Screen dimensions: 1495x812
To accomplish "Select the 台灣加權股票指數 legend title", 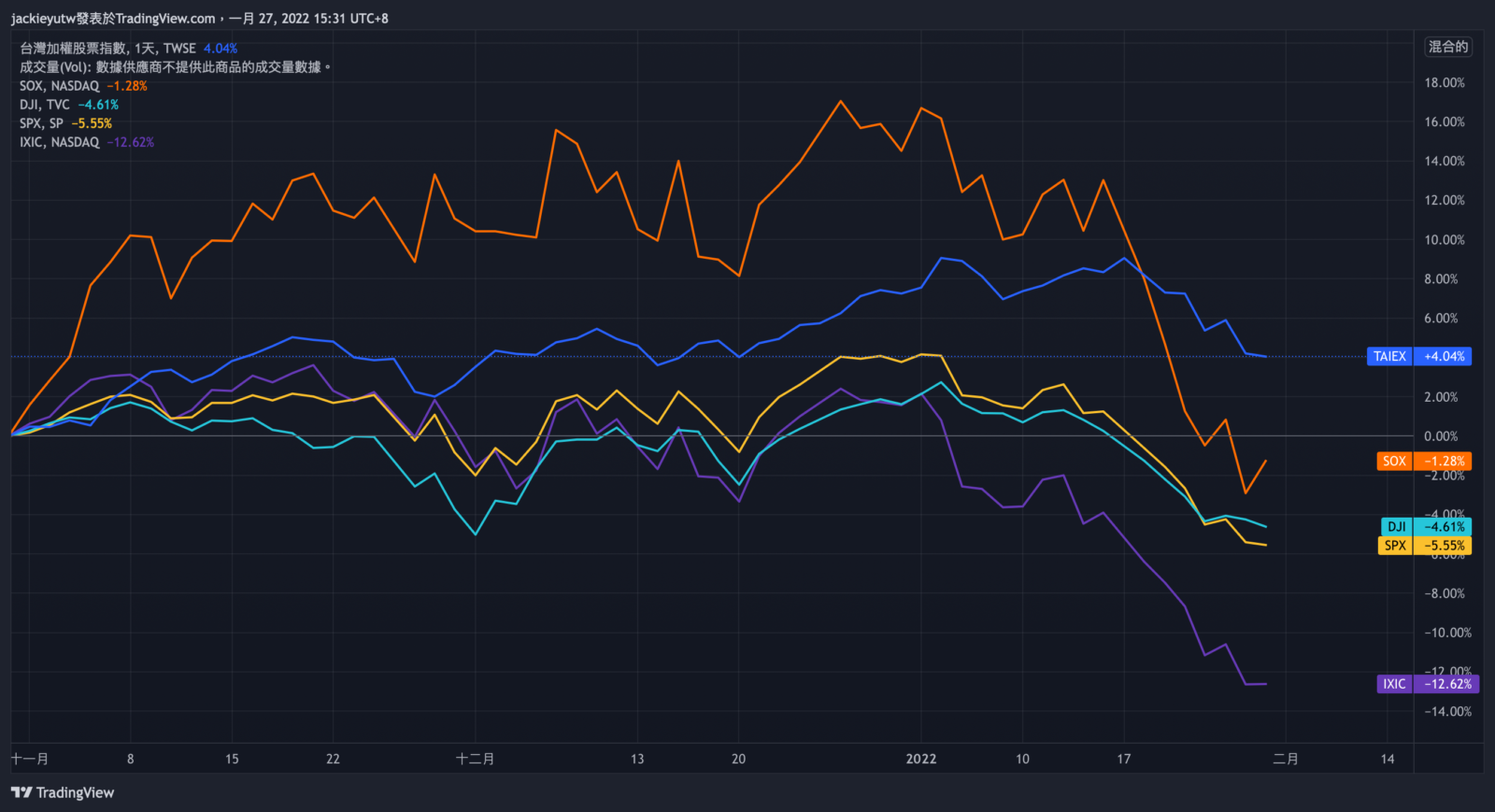I will tap(73, 49).
